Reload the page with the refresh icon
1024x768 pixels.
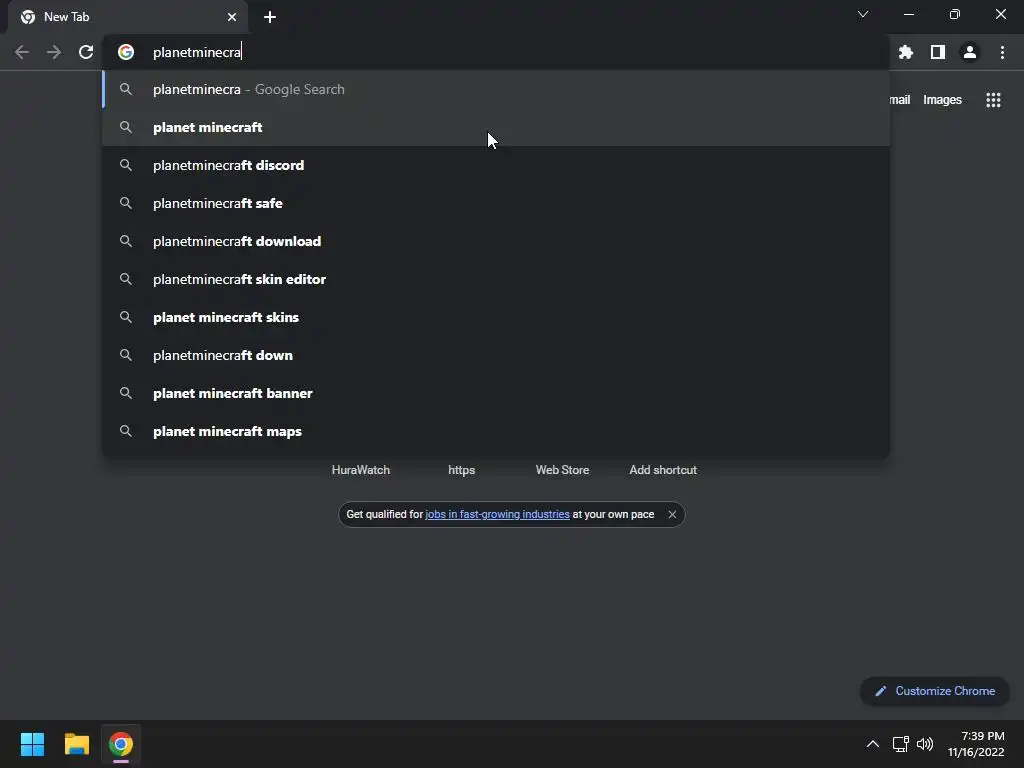click(86, 52)
